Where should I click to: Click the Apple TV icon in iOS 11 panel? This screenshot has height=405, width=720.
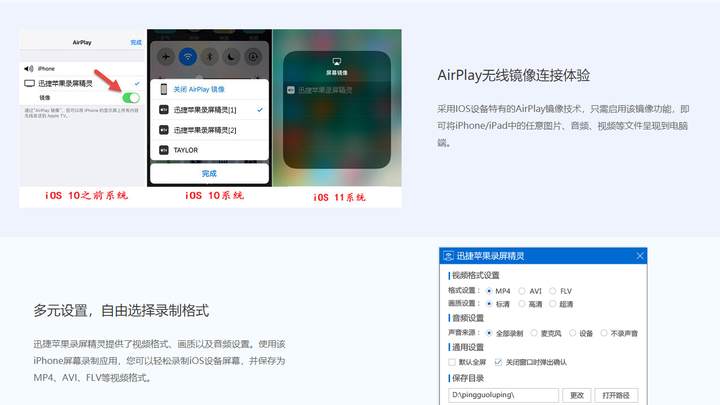291,90
